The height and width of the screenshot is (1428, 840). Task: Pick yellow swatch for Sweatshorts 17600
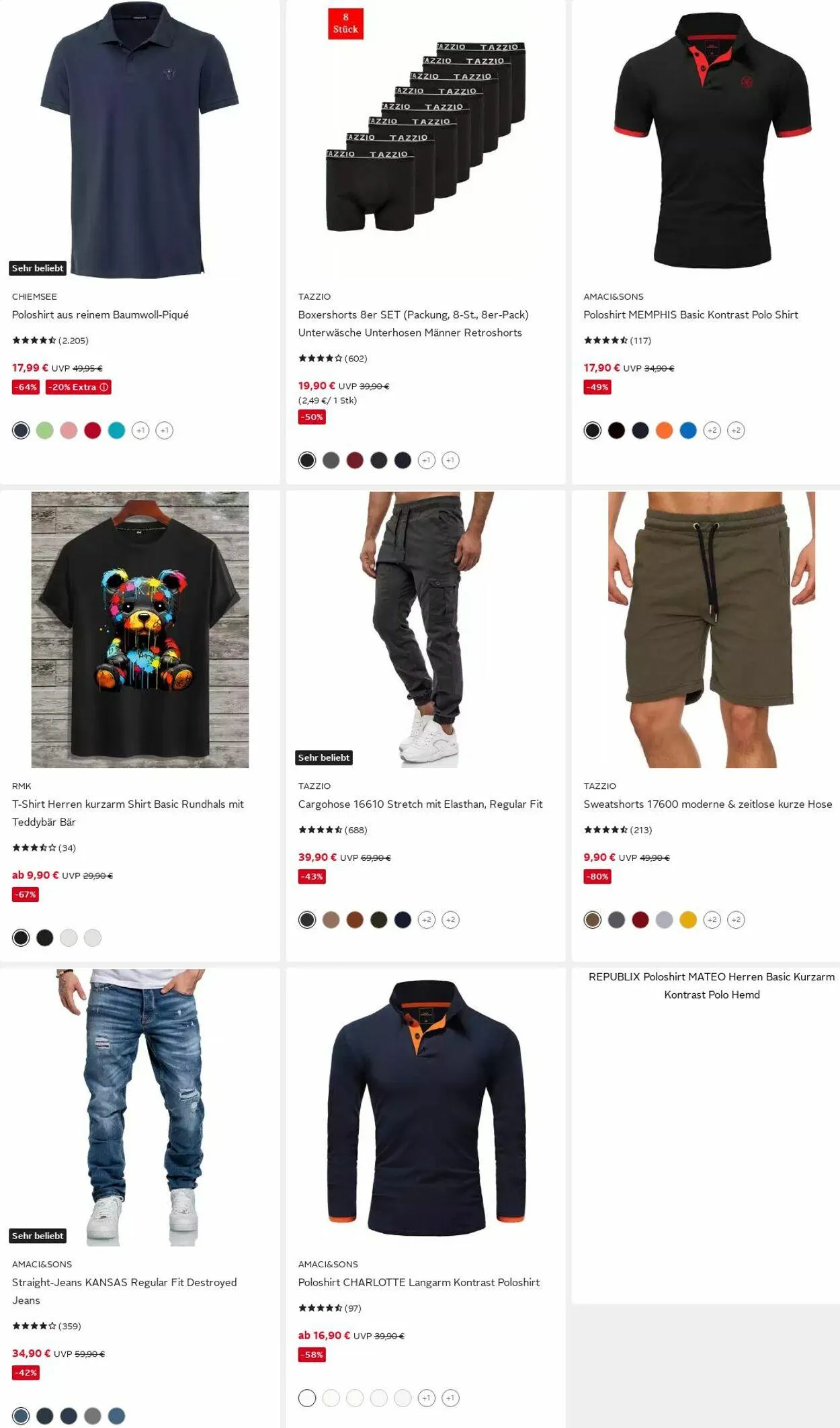pos(688,919)
